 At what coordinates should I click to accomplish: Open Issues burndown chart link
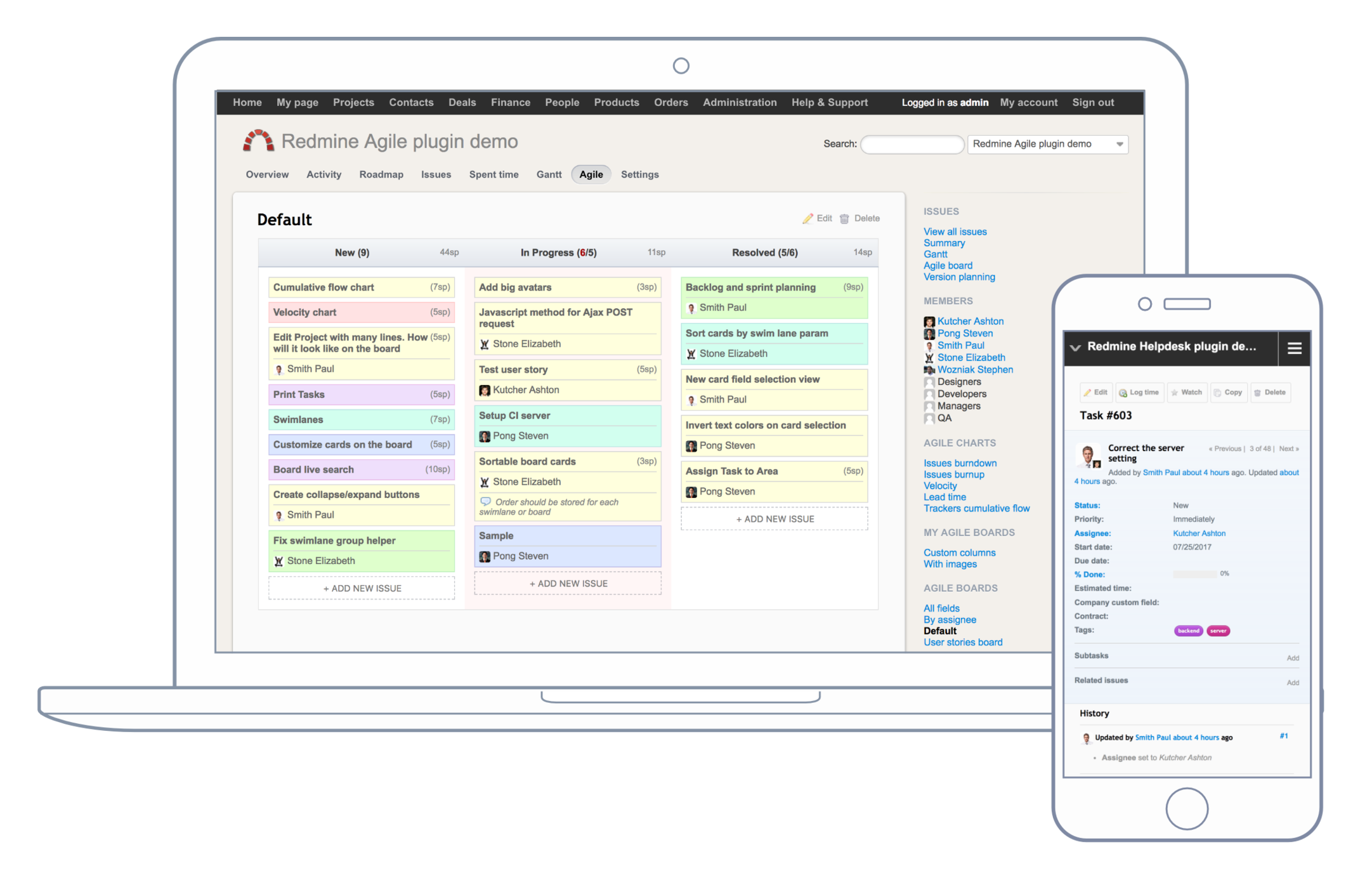960,463
